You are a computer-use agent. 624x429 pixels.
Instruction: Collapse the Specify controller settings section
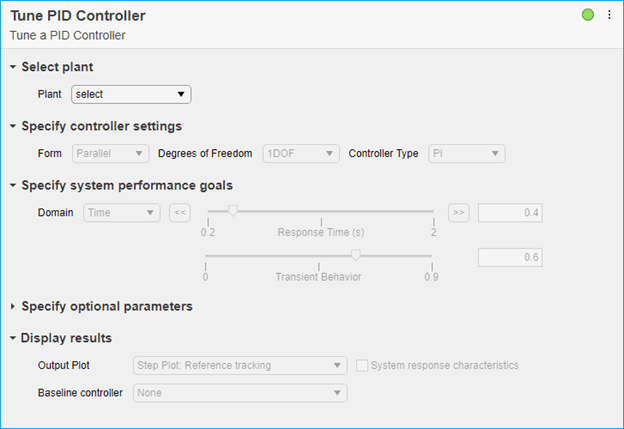[13, 126]
